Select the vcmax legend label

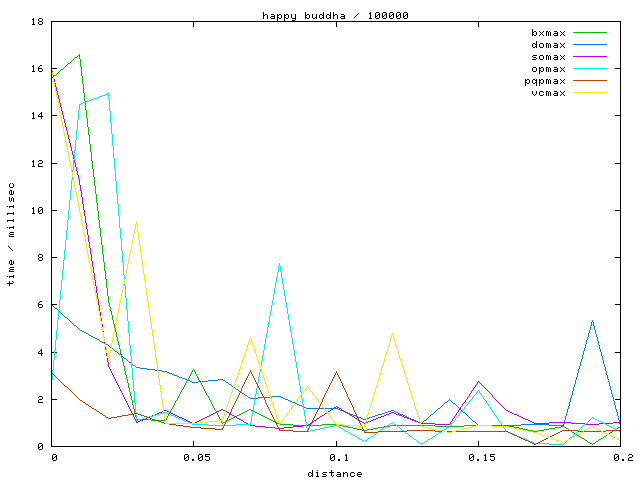coord(548,93)
